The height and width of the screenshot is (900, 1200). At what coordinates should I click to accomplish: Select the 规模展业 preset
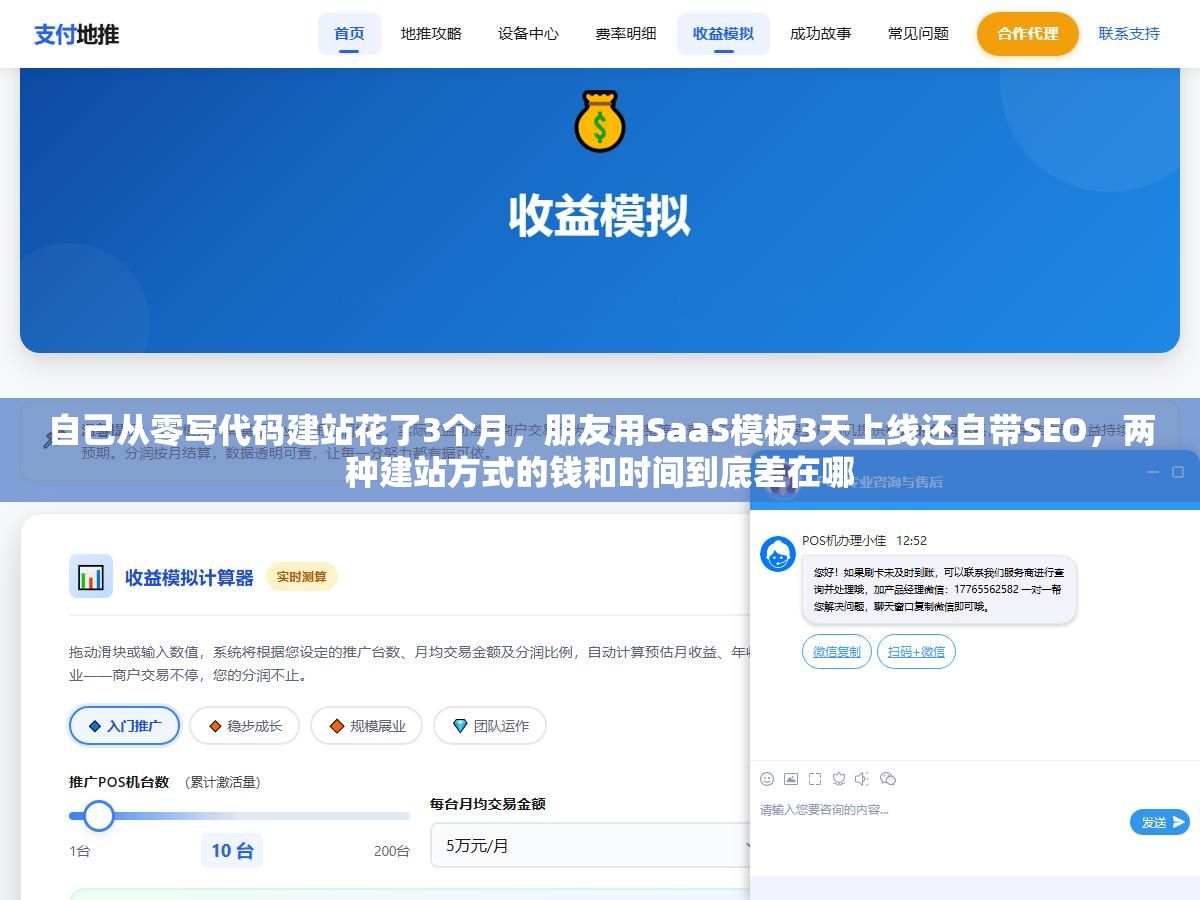pyautogui.click(x=366, y=726)
